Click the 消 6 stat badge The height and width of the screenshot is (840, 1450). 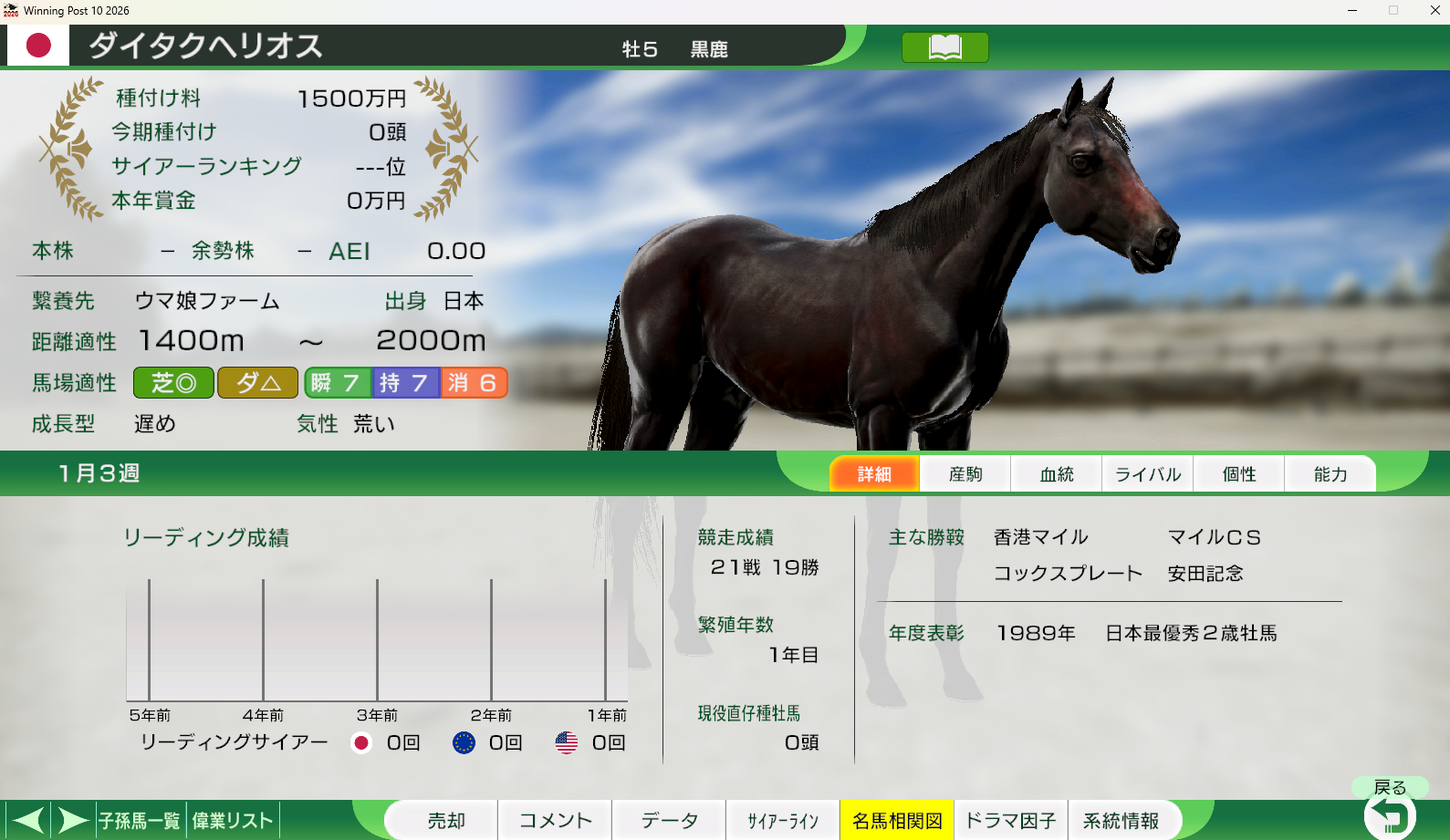tap(474, 383)
